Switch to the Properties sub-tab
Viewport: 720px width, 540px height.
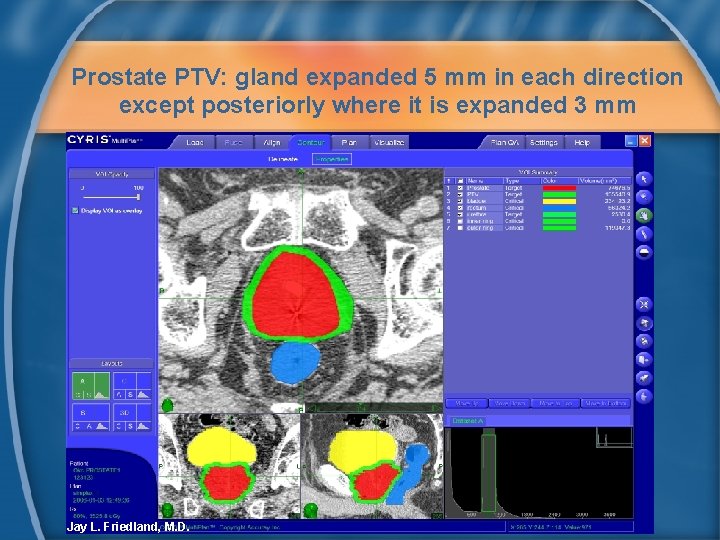[332, 159]
